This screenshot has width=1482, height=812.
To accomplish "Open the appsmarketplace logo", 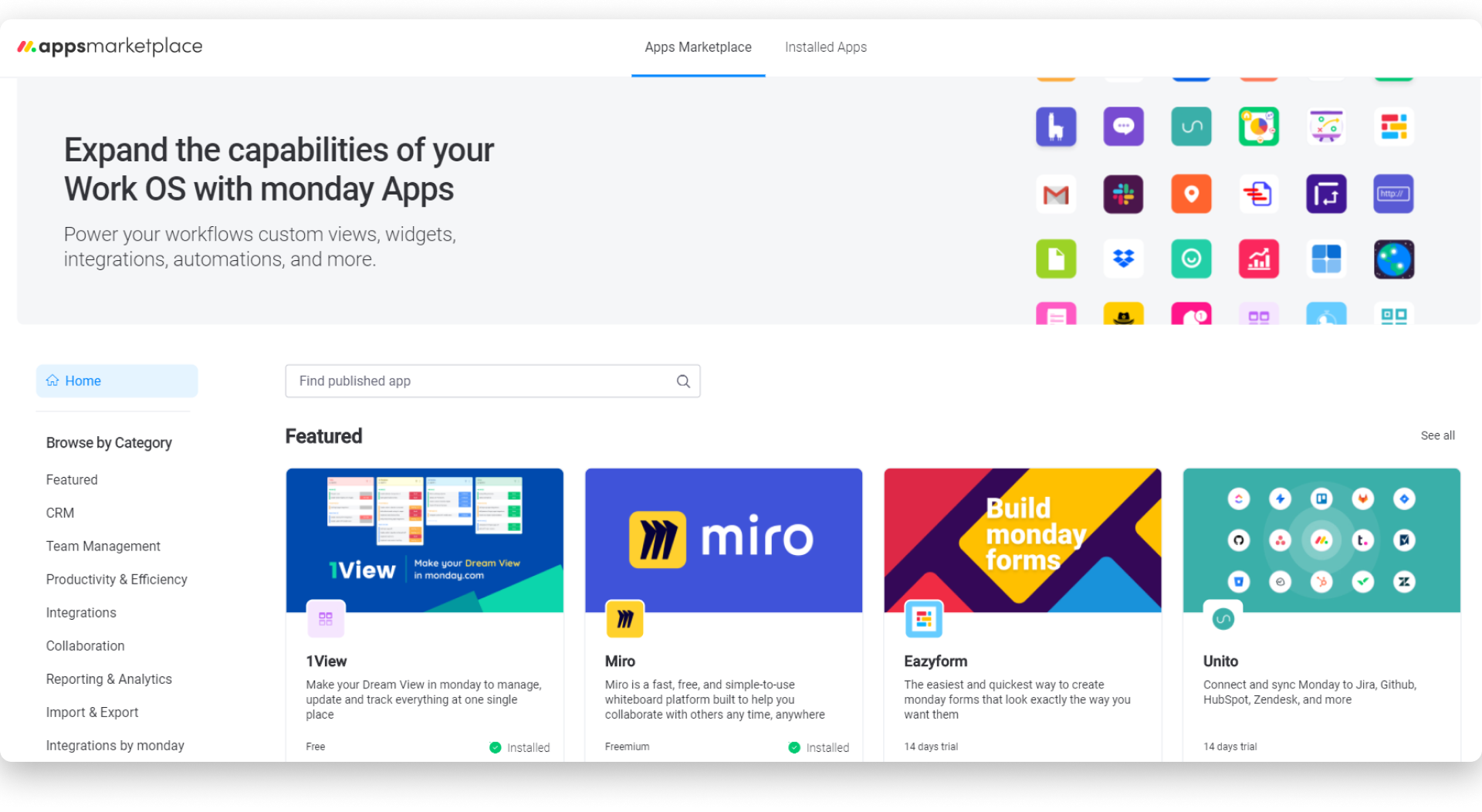I will coord(109,46).
